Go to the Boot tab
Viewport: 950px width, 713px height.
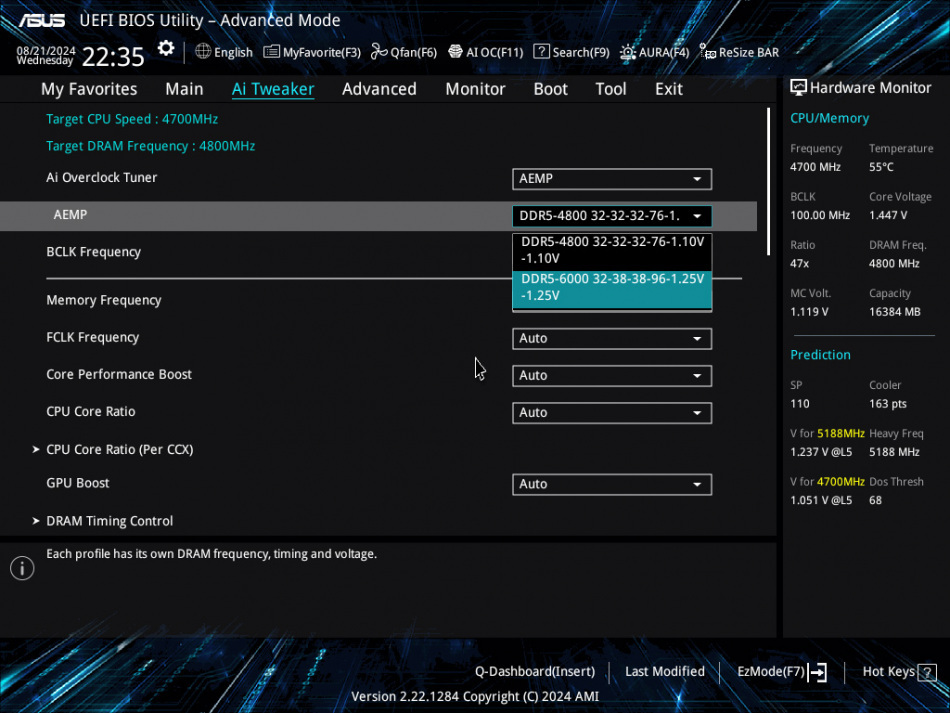click(550, 89)
